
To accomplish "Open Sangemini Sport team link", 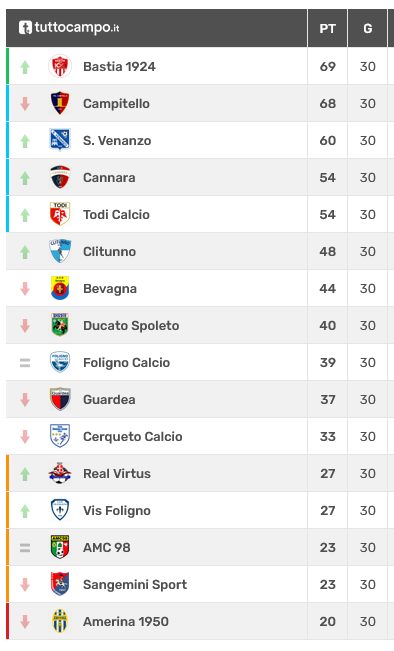I will tap(135, 585).
